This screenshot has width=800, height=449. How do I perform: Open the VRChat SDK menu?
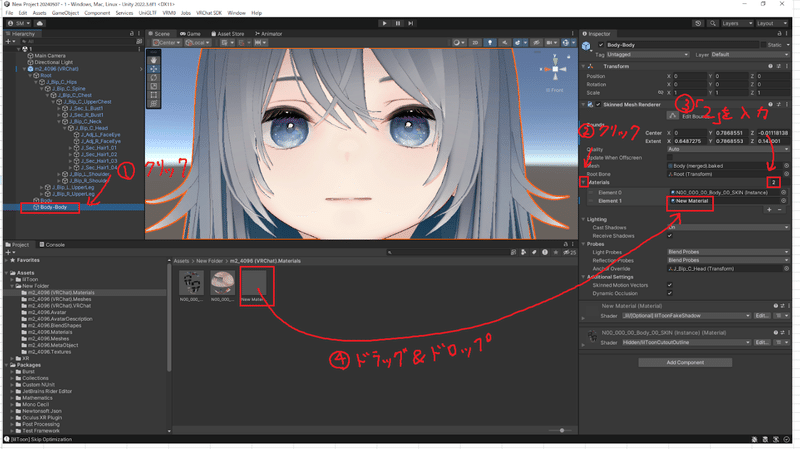pyautogui.click(x=209, y=13)
